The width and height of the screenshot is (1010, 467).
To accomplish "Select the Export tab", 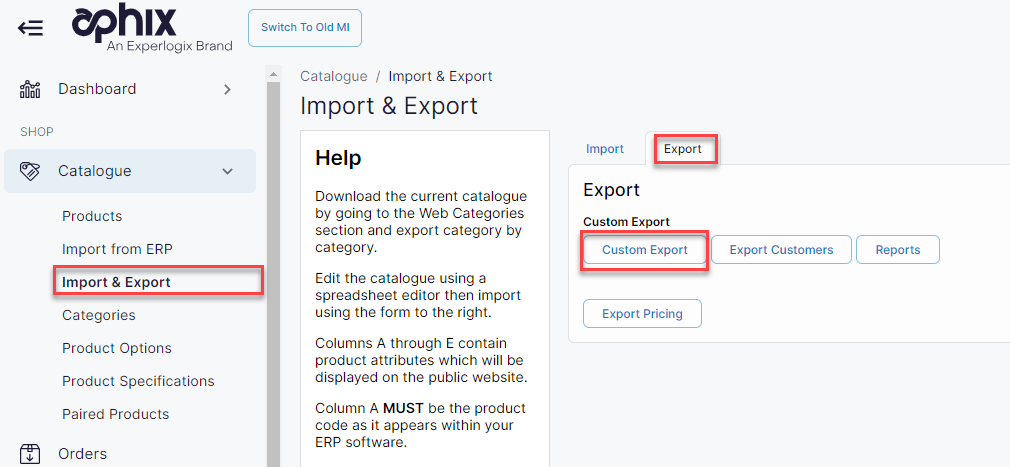I will [683, 149].
